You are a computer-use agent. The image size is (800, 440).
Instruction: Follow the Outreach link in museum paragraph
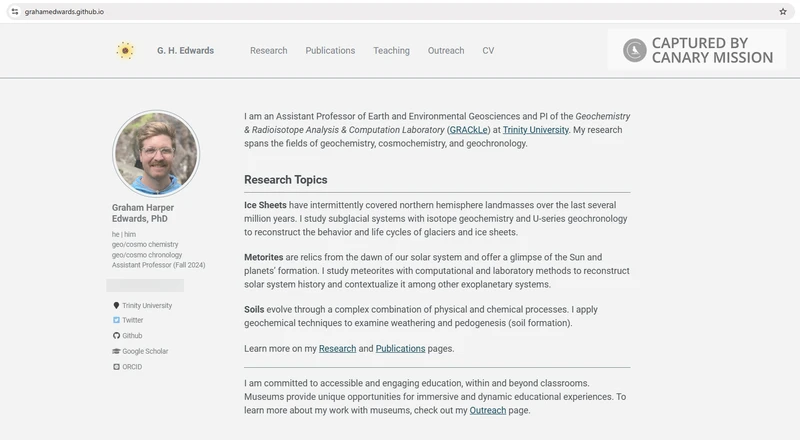pyautogui.click(x=488, y=410)
